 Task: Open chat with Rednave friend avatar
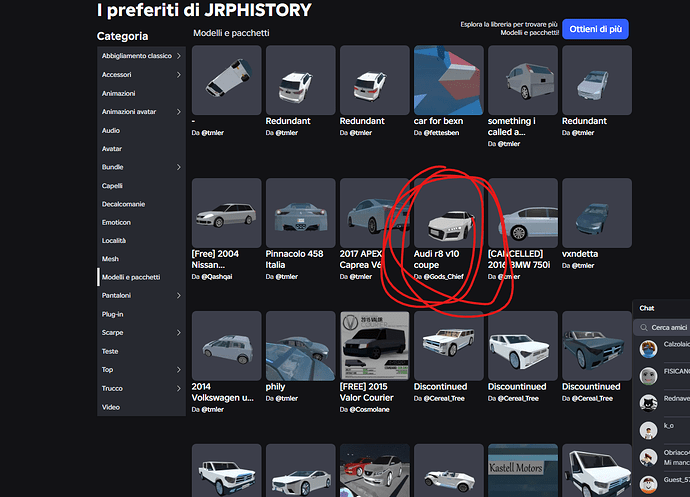coord(648,403)
